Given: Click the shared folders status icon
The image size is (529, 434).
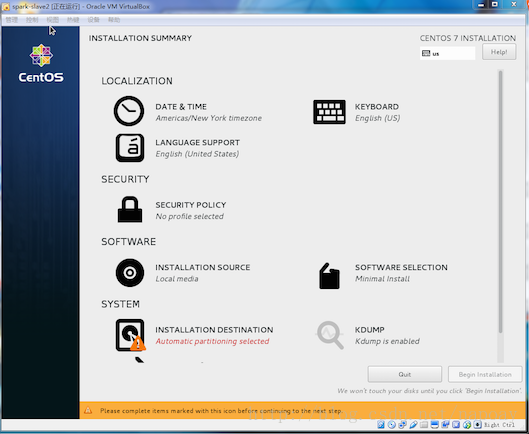Looking at the screenshot, I should [x=424, y=425].
